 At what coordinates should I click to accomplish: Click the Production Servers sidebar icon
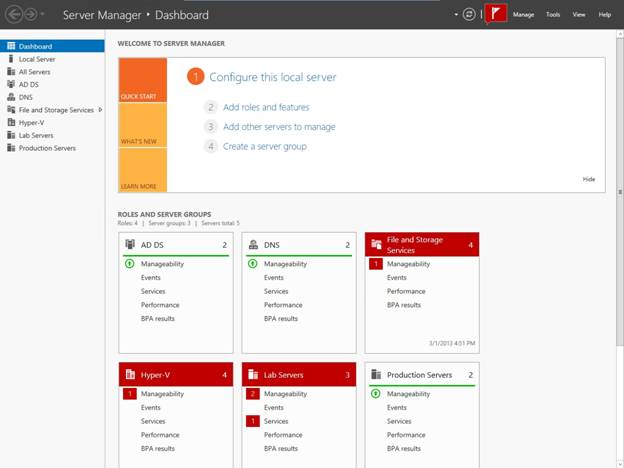(11, 148)
